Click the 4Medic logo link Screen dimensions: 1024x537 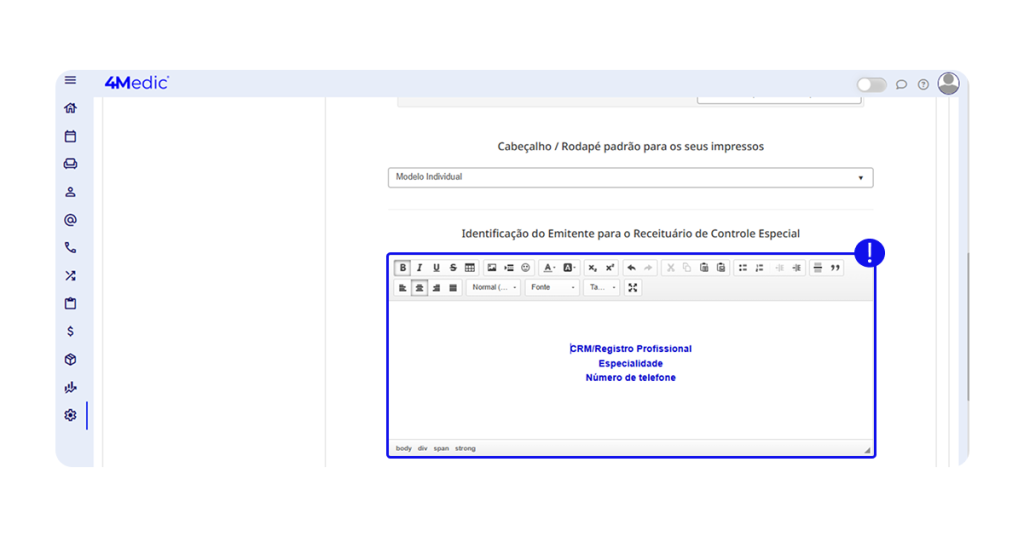136,83
